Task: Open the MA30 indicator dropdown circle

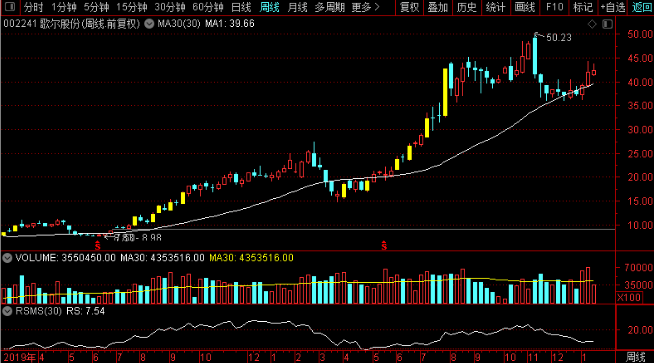Action: 149,24
